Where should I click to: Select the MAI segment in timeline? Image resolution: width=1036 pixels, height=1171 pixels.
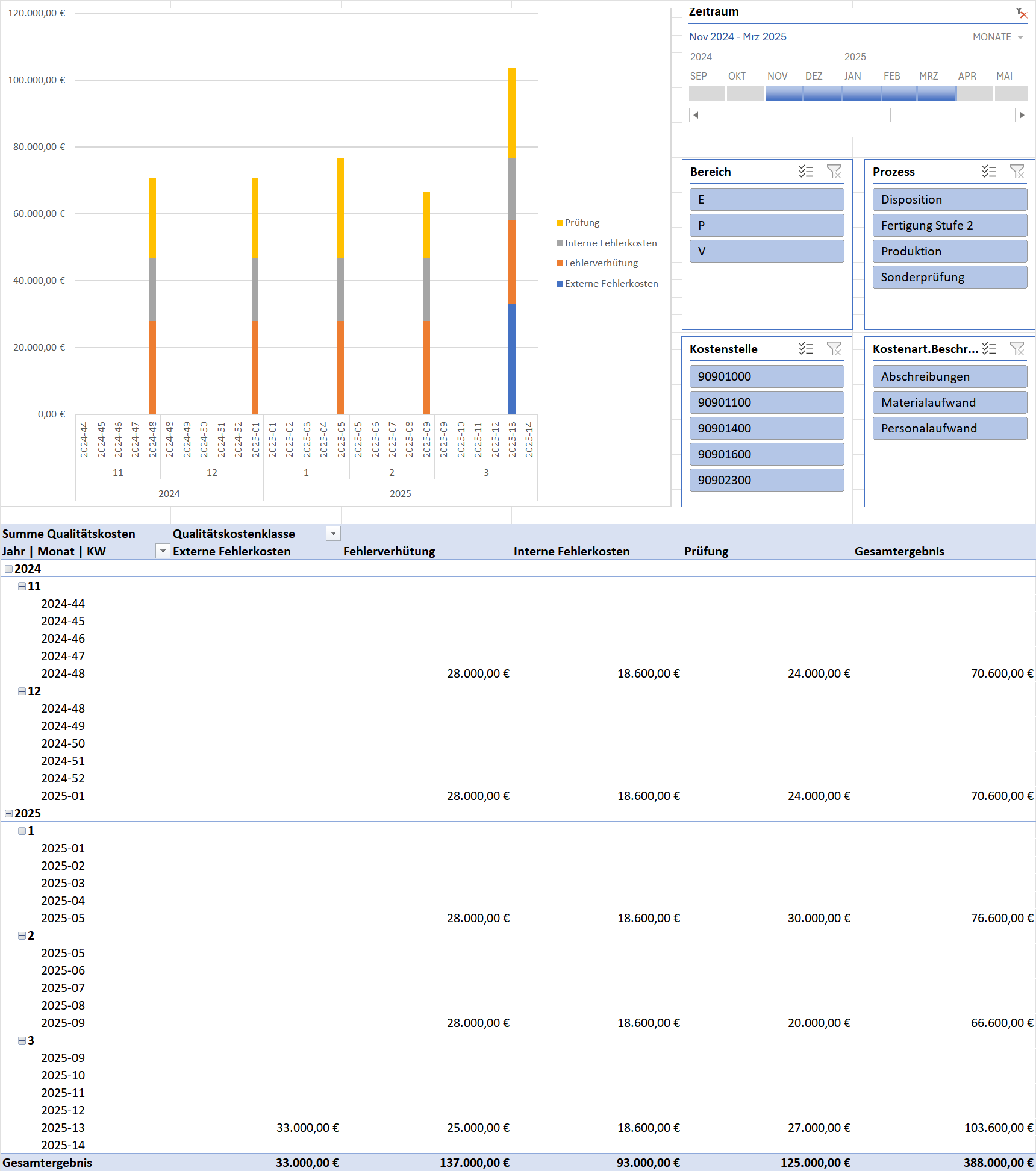(x=1011, y=93)
